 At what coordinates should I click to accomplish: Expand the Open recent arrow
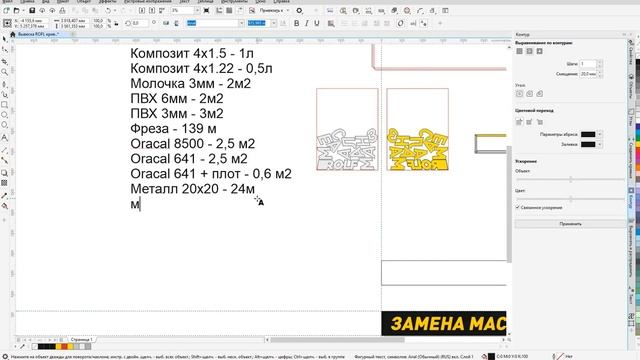tap(22, 10)
